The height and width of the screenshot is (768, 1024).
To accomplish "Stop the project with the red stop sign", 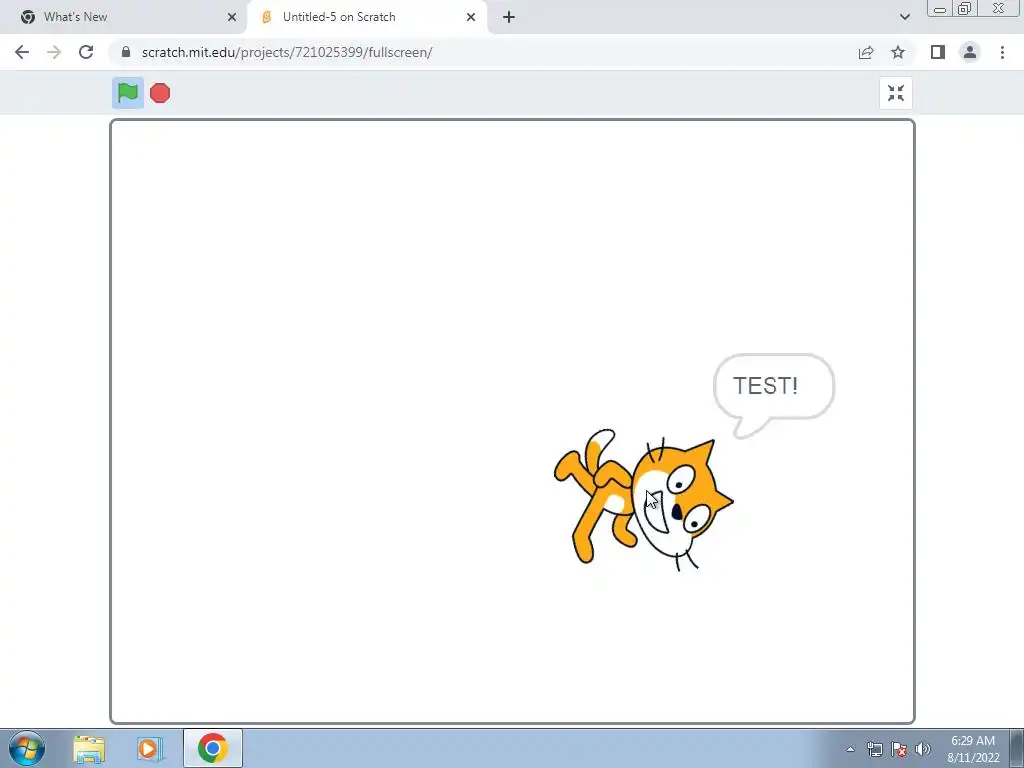I will click(160, 93).
